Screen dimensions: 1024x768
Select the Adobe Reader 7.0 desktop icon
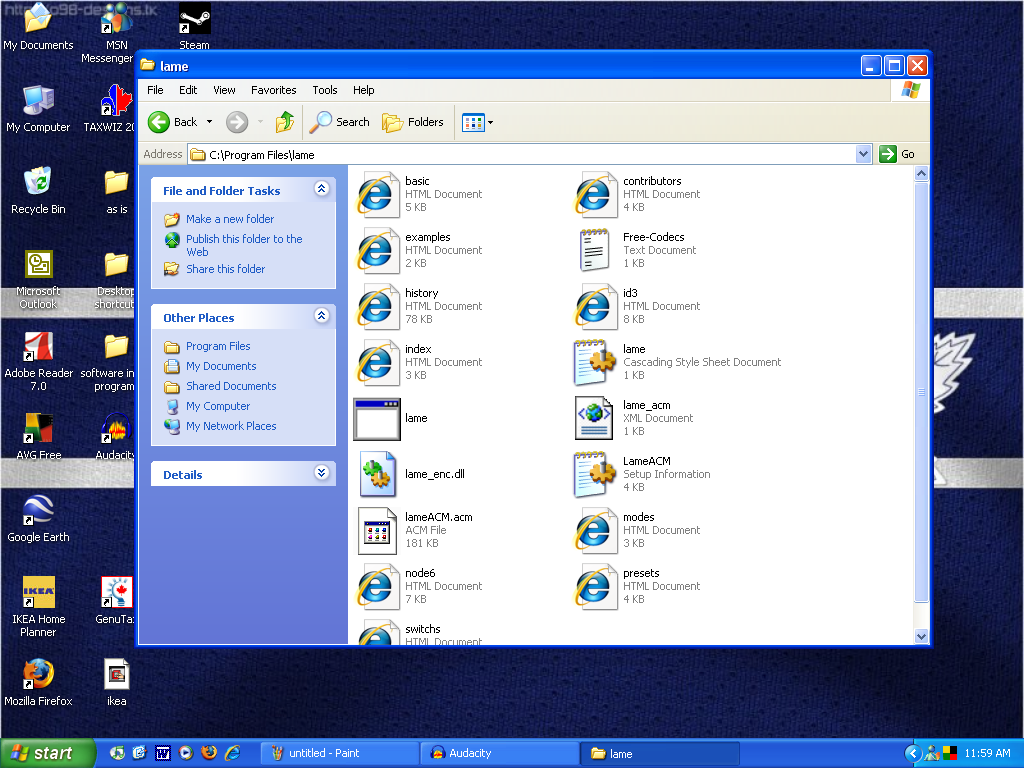(38, 362)
